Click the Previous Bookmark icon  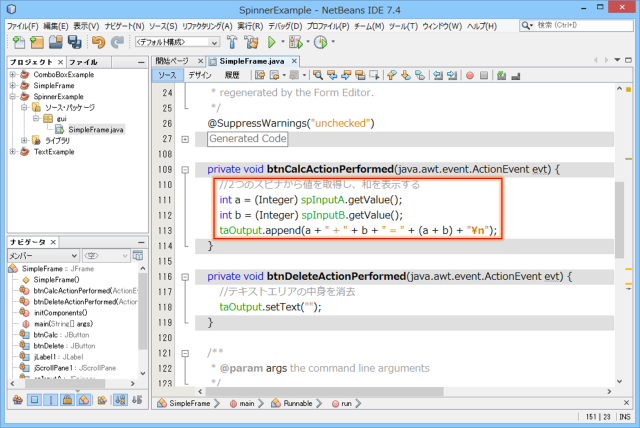[x=392, y=75]
